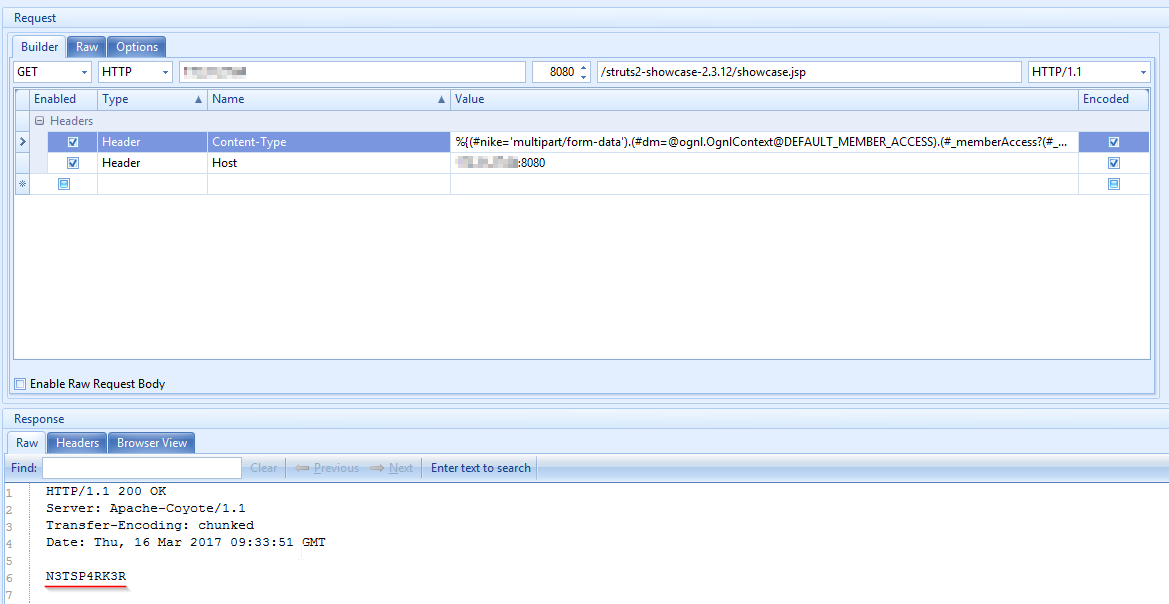The image size is (1169, 604).
Task: Switch to the Raw request tab
Action: point(86,46)
